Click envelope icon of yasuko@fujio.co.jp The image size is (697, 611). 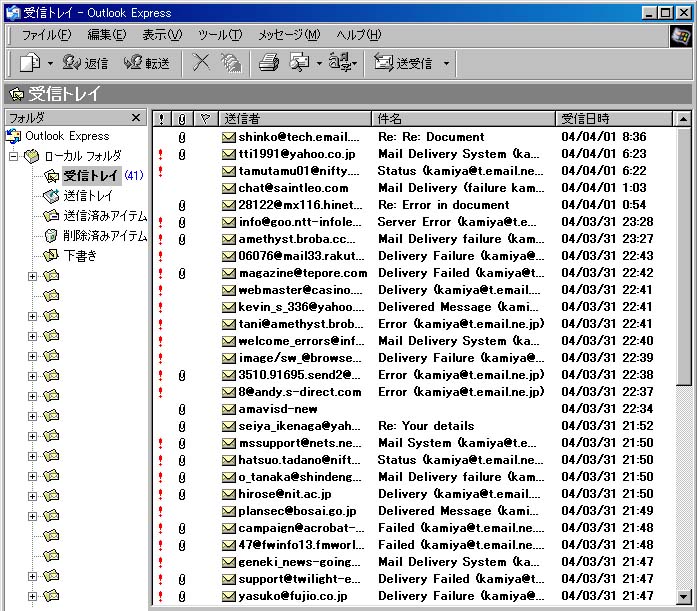228,596
